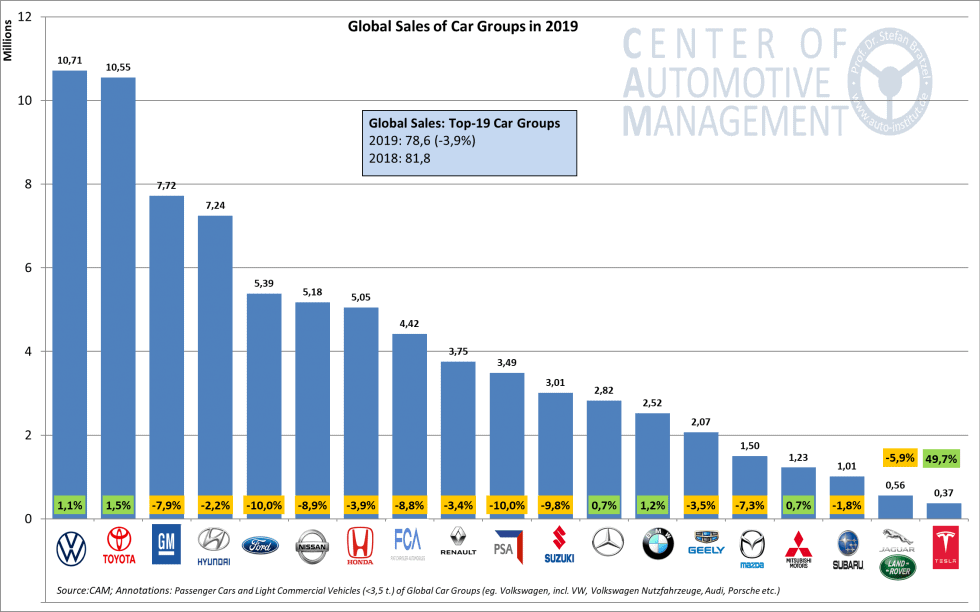Click the 0,56 value above Jaguar bar
This screenshot has height=612, width=980.
(895, 485)
